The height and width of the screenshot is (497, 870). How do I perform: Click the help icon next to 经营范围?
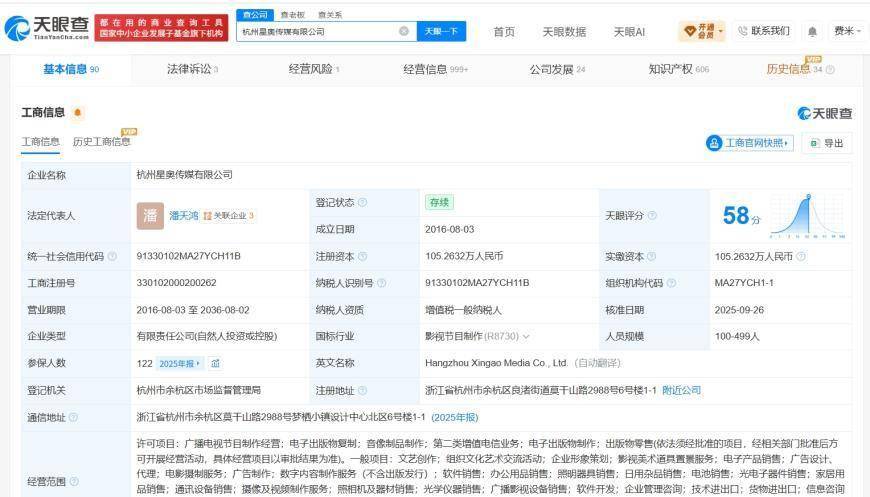point(74,481)
